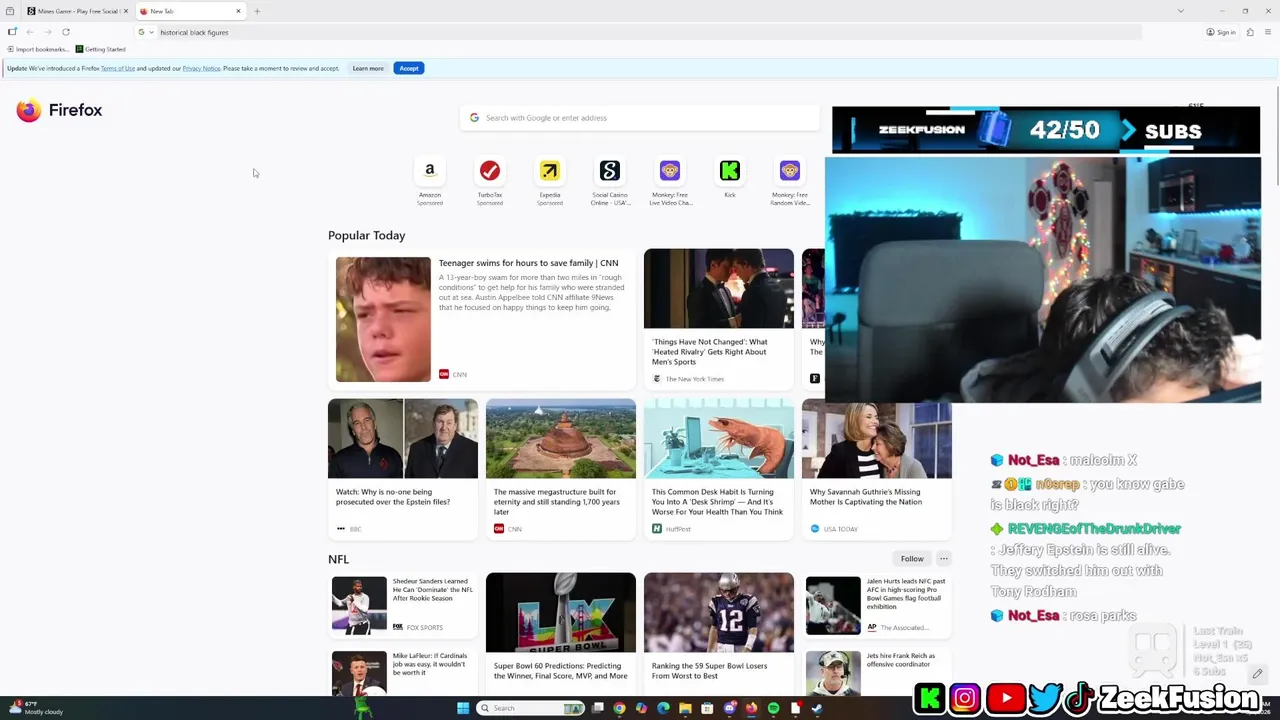
Task: Open the Desk Shrimp HuffPost article
Action: 719,469
